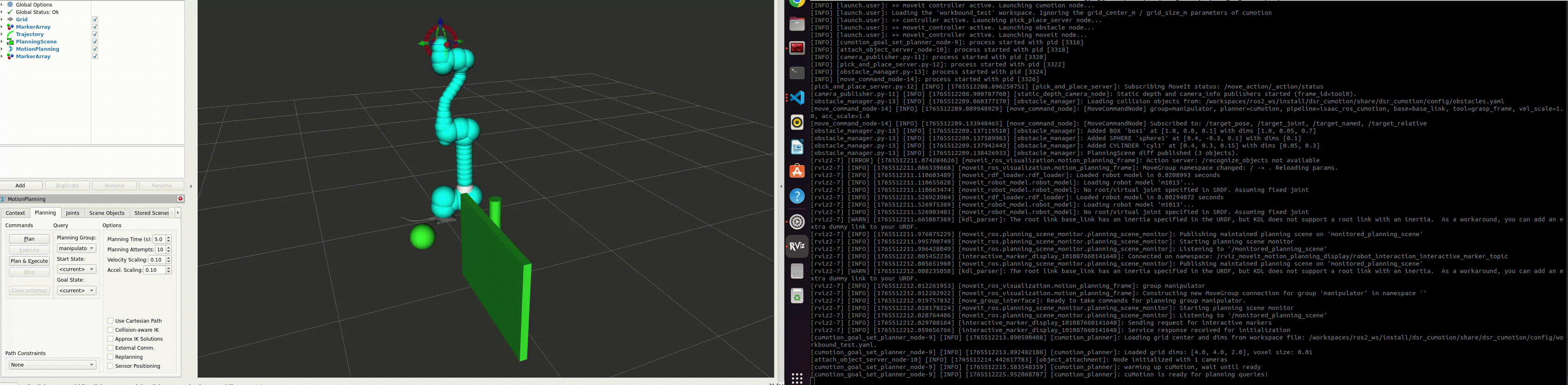Close the MotionPlanning panel with red X
This screenshot has width=1568, height=385.
point(180,199)
